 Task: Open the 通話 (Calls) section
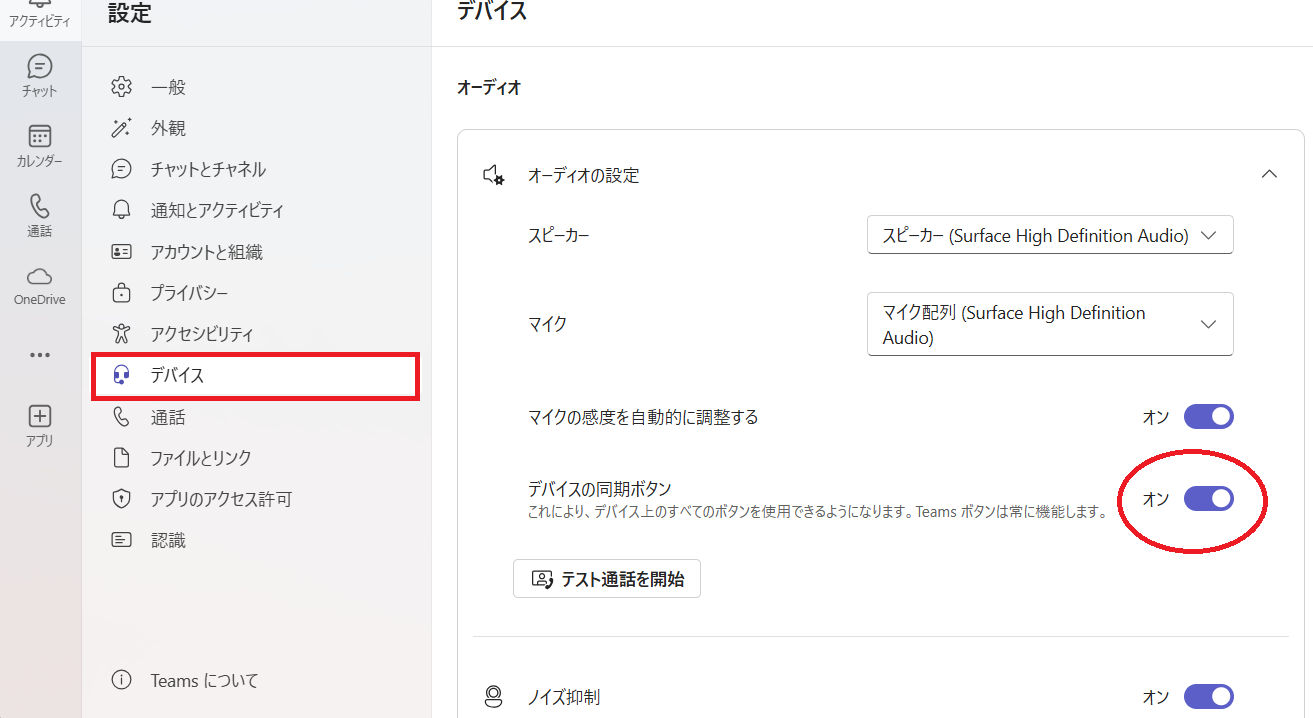point(39,215)
